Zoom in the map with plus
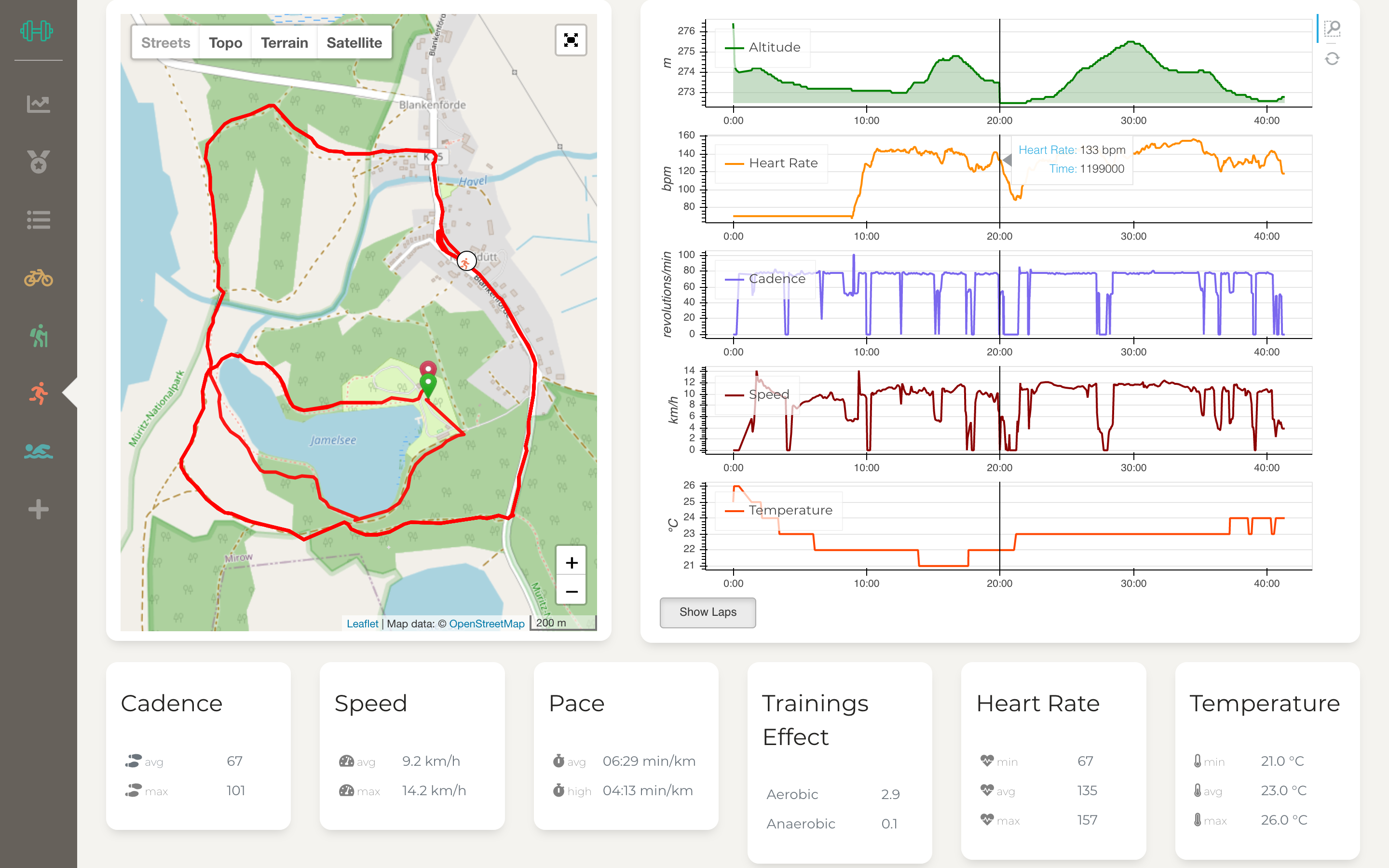The image size is (1389, 868). [571, 563]
